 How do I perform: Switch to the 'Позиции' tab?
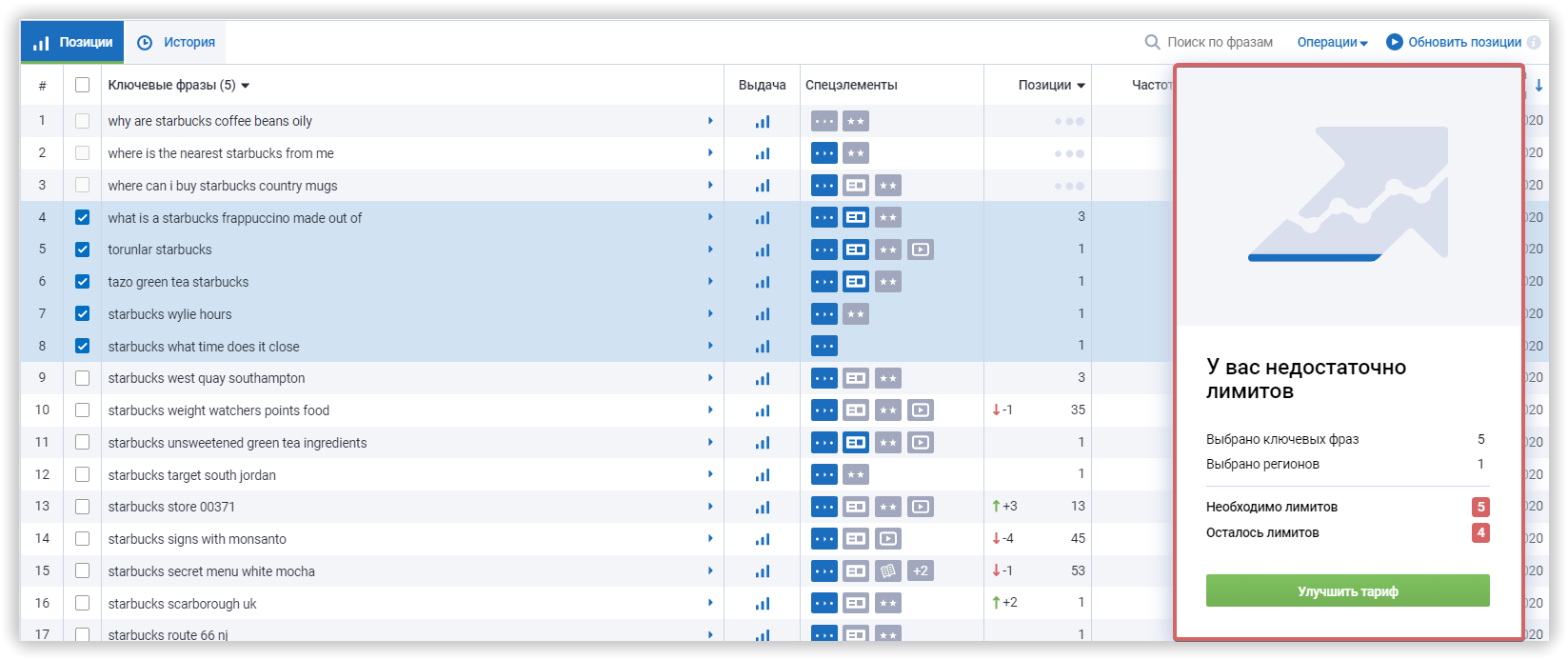point(72,42)
